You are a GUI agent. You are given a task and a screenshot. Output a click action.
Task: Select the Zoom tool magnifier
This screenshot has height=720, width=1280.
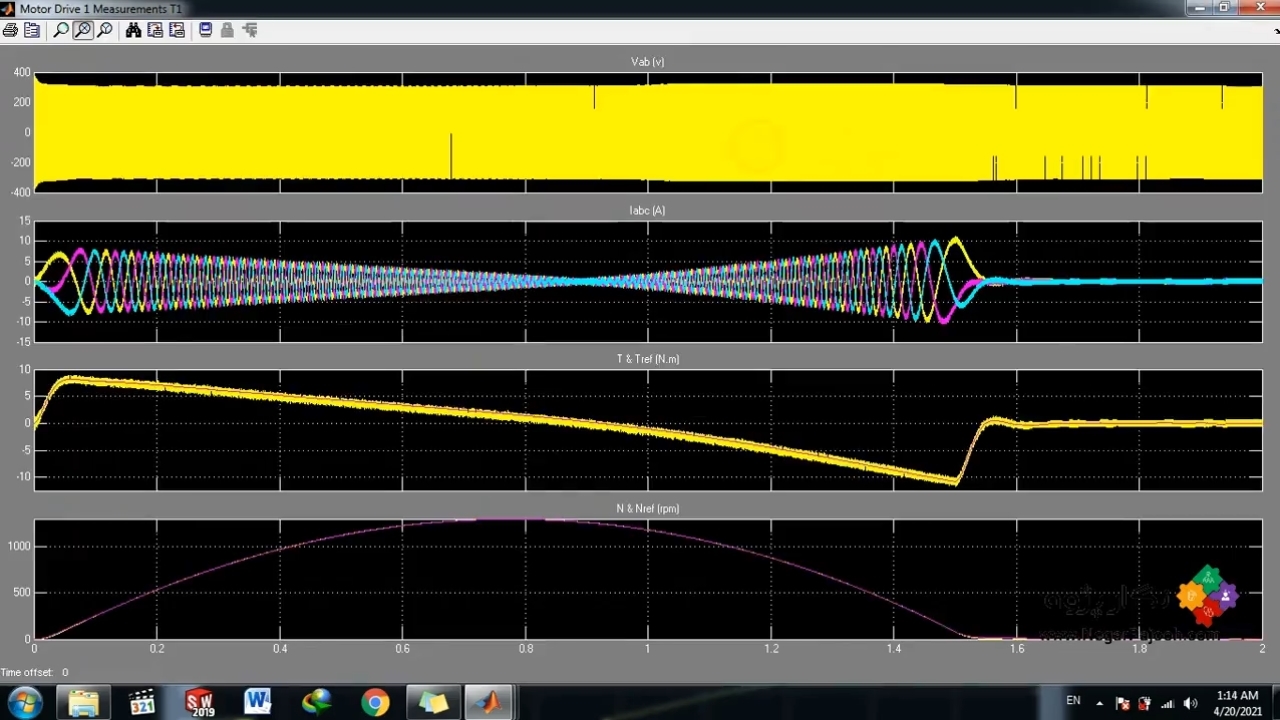pyautogui.click(x=61, y=30)
